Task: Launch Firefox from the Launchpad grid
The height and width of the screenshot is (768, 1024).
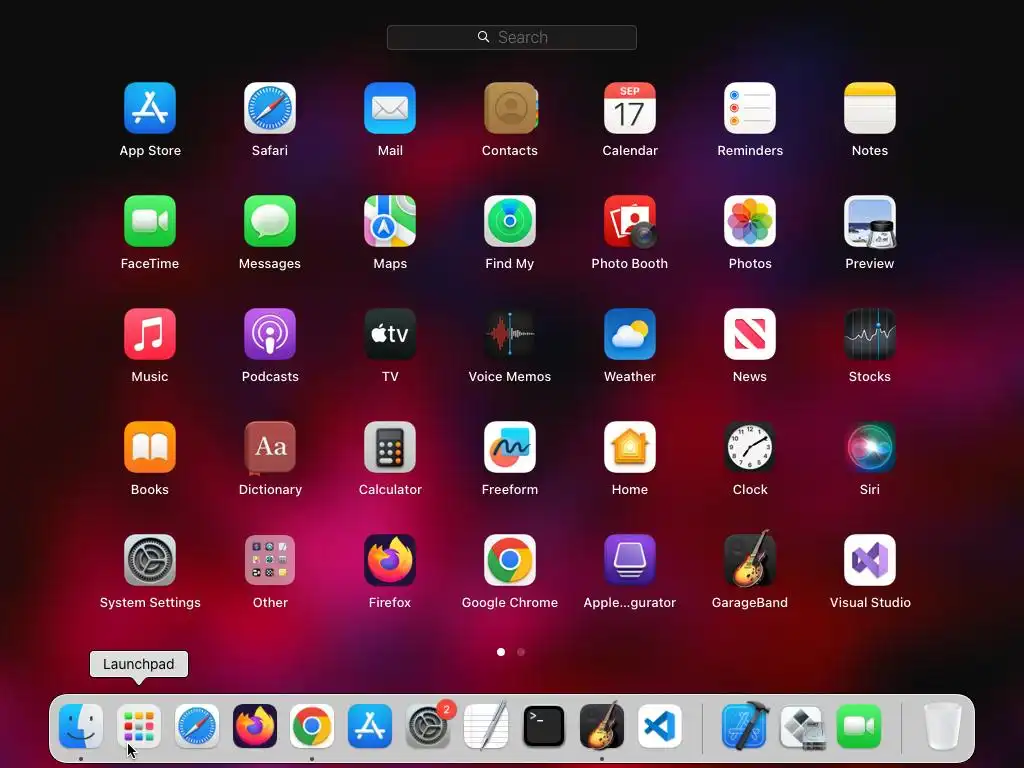Action: 390,560
